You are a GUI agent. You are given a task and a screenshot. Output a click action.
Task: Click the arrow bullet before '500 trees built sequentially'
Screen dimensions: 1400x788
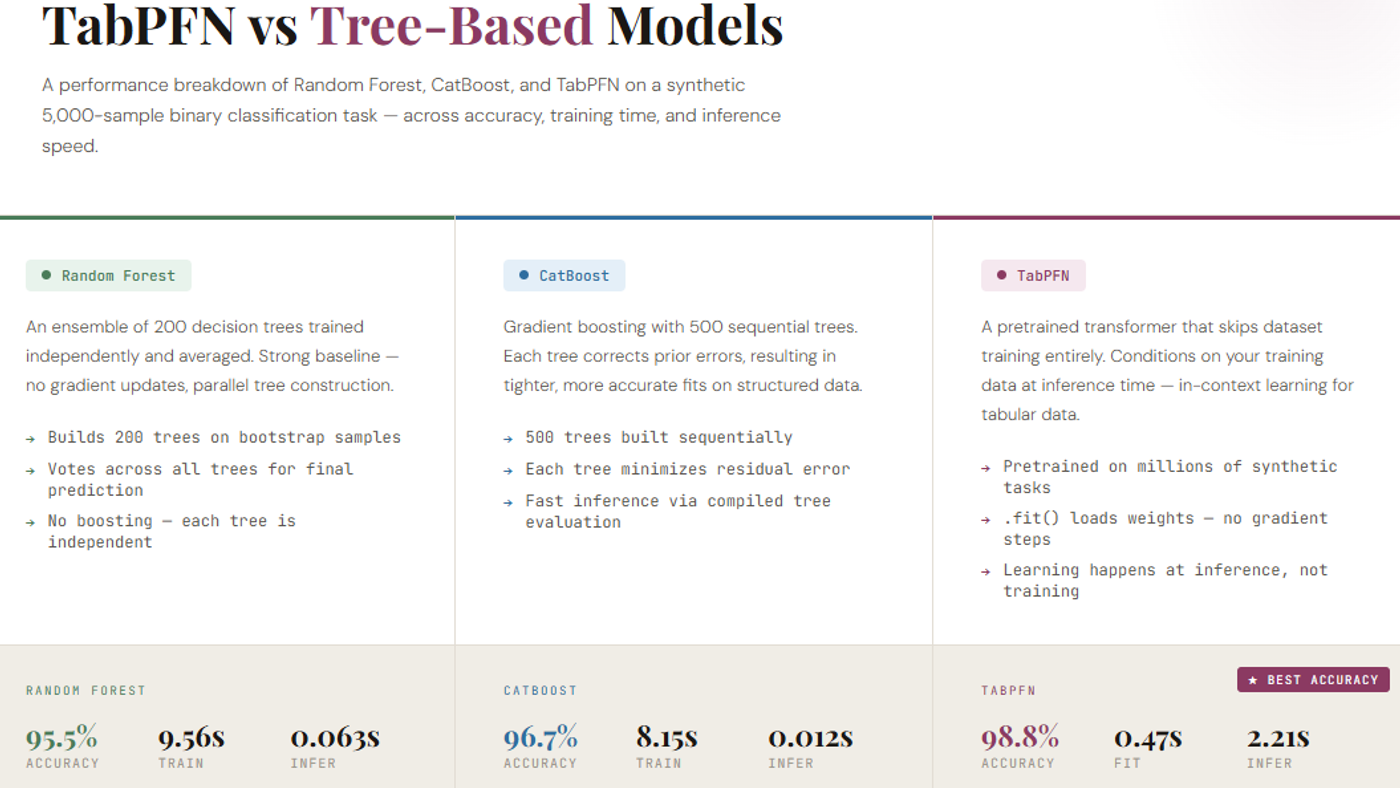coord(510,438)
